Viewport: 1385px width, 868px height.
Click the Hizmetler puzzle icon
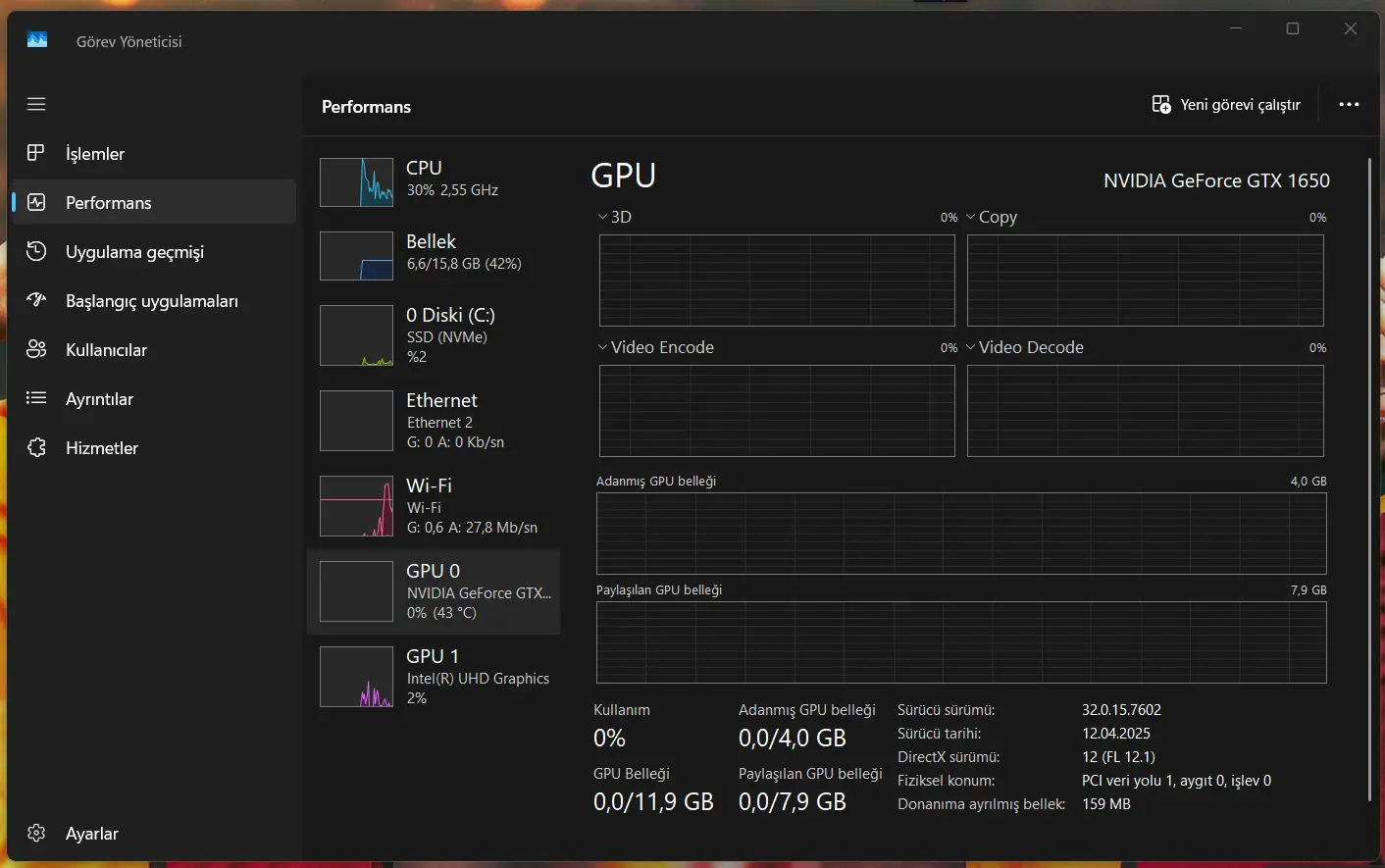pos(36,447)
